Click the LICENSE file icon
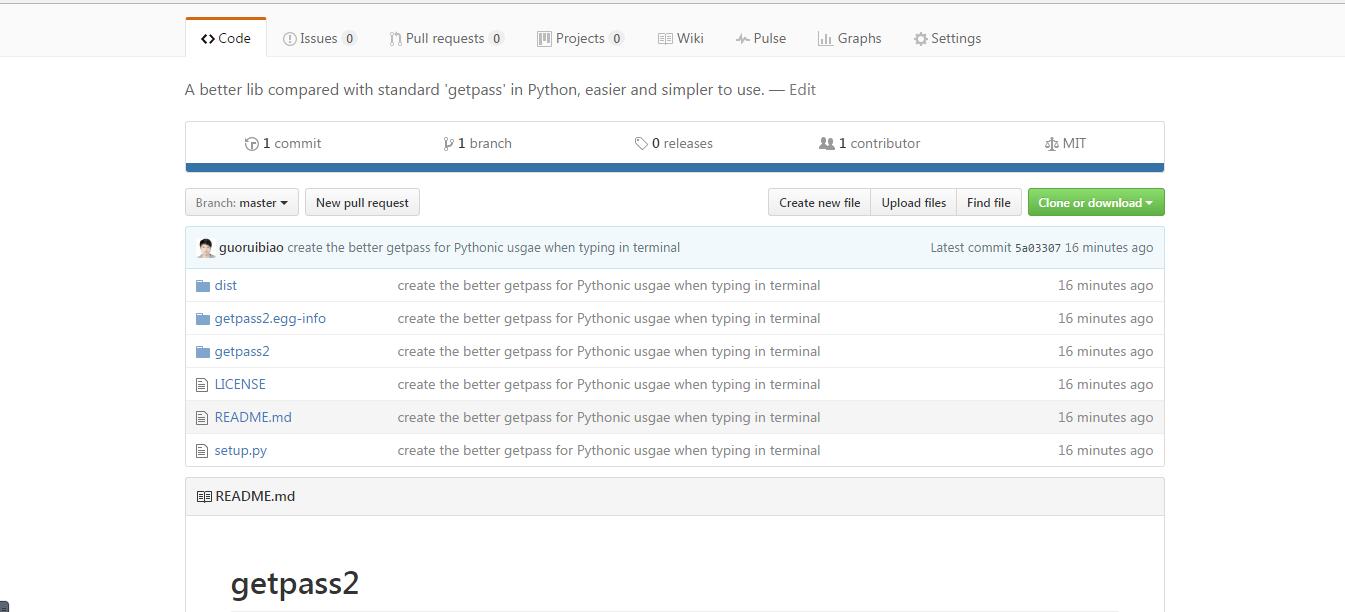The image size is (1345, 612). click(203, 385)
